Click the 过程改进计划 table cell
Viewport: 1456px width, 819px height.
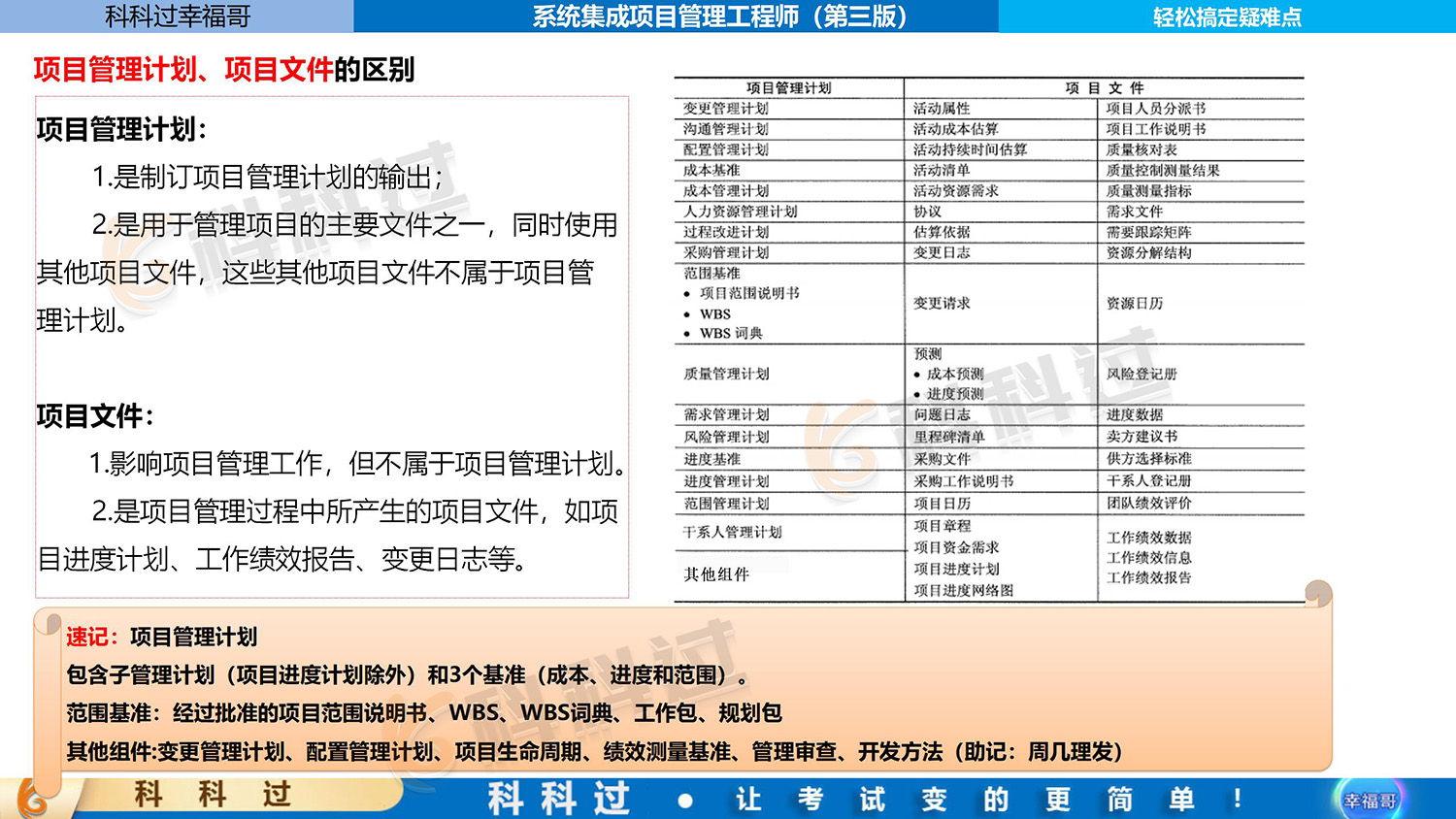(x=725, y=232)
